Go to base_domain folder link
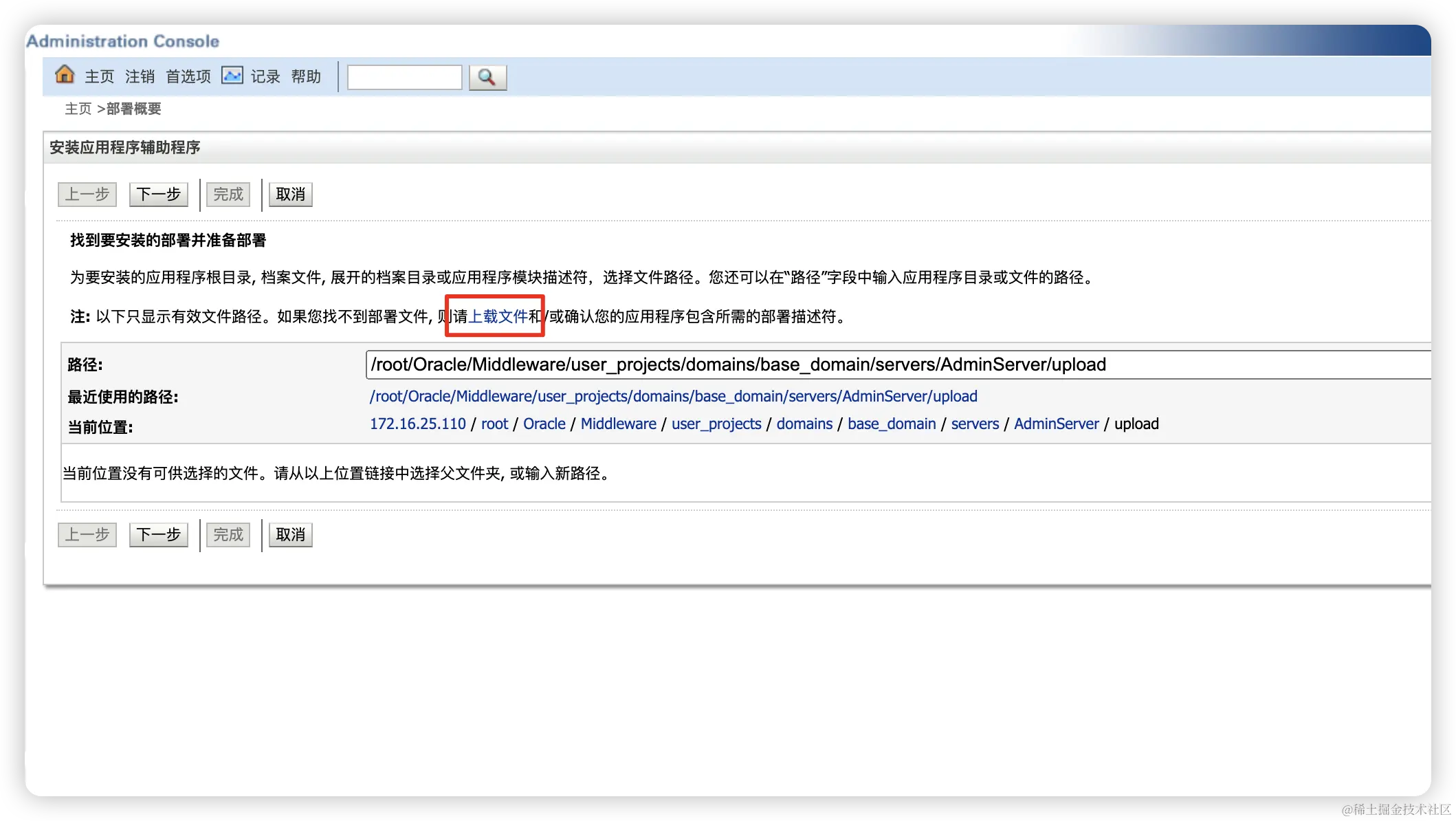This screenshot has width=1456, height=821. coord(891,424)
